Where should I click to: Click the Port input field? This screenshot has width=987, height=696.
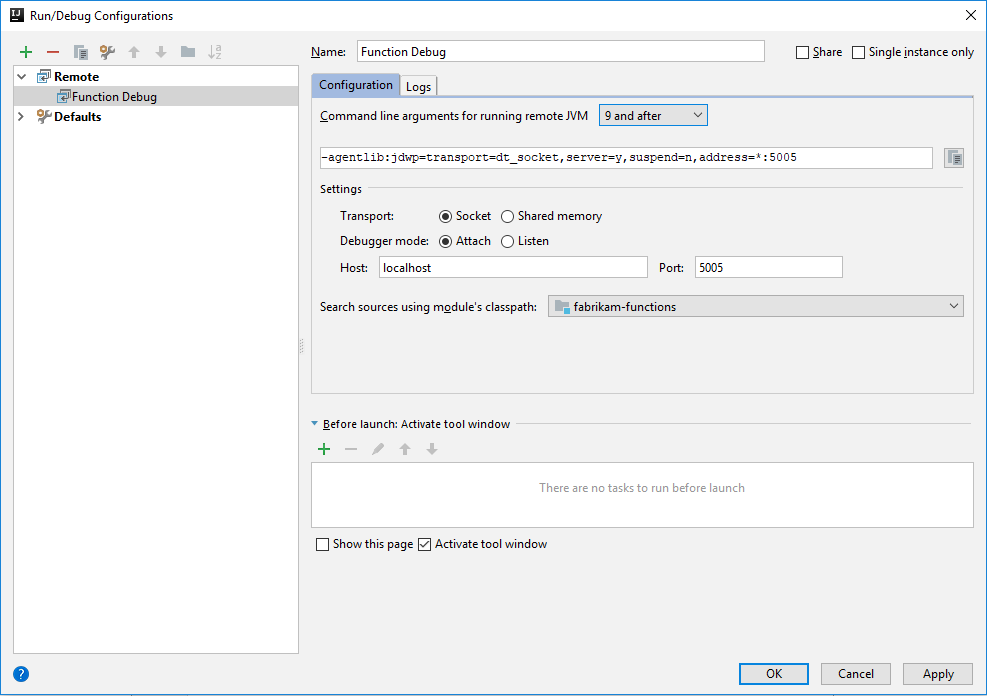[769, 267]
